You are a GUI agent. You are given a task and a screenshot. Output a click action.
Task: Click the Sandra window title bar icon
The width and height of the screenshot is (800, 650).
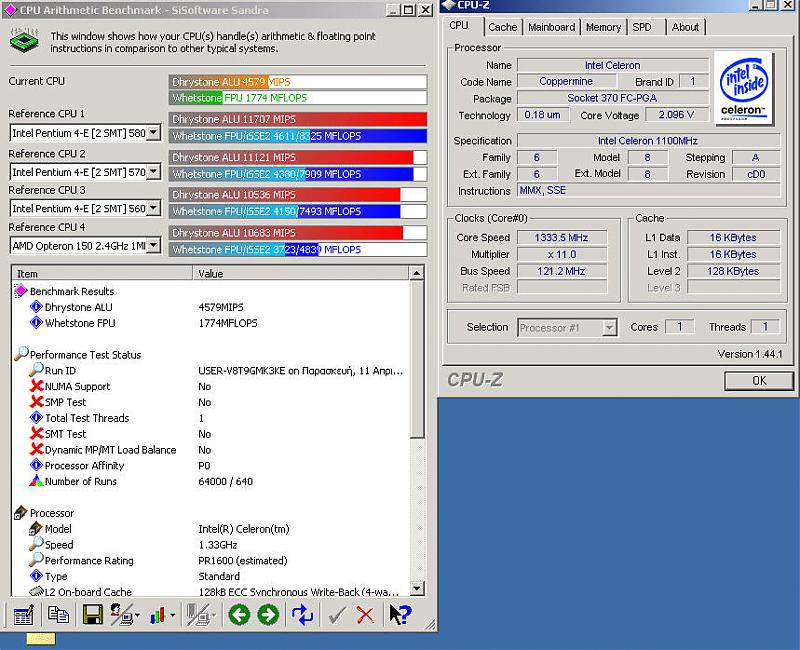click(10, 10)
